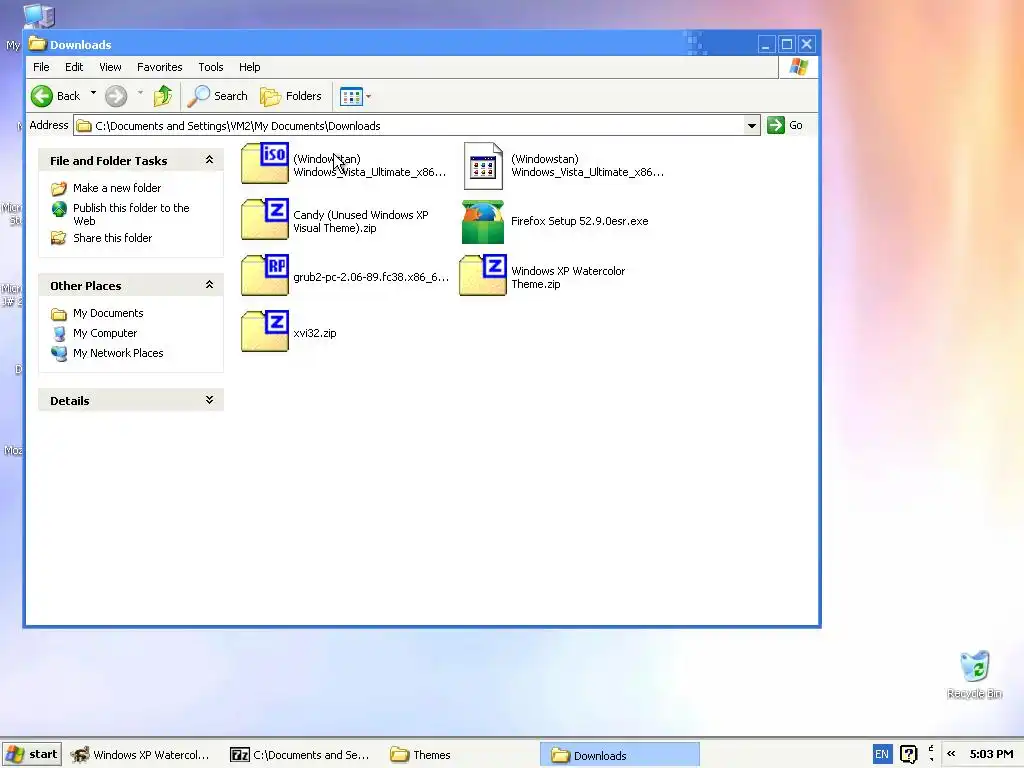The width and height of the screenshot is (1024, 768).
Task: Click the grayed Forward arrow icon
Action: [x=116, y=96]
